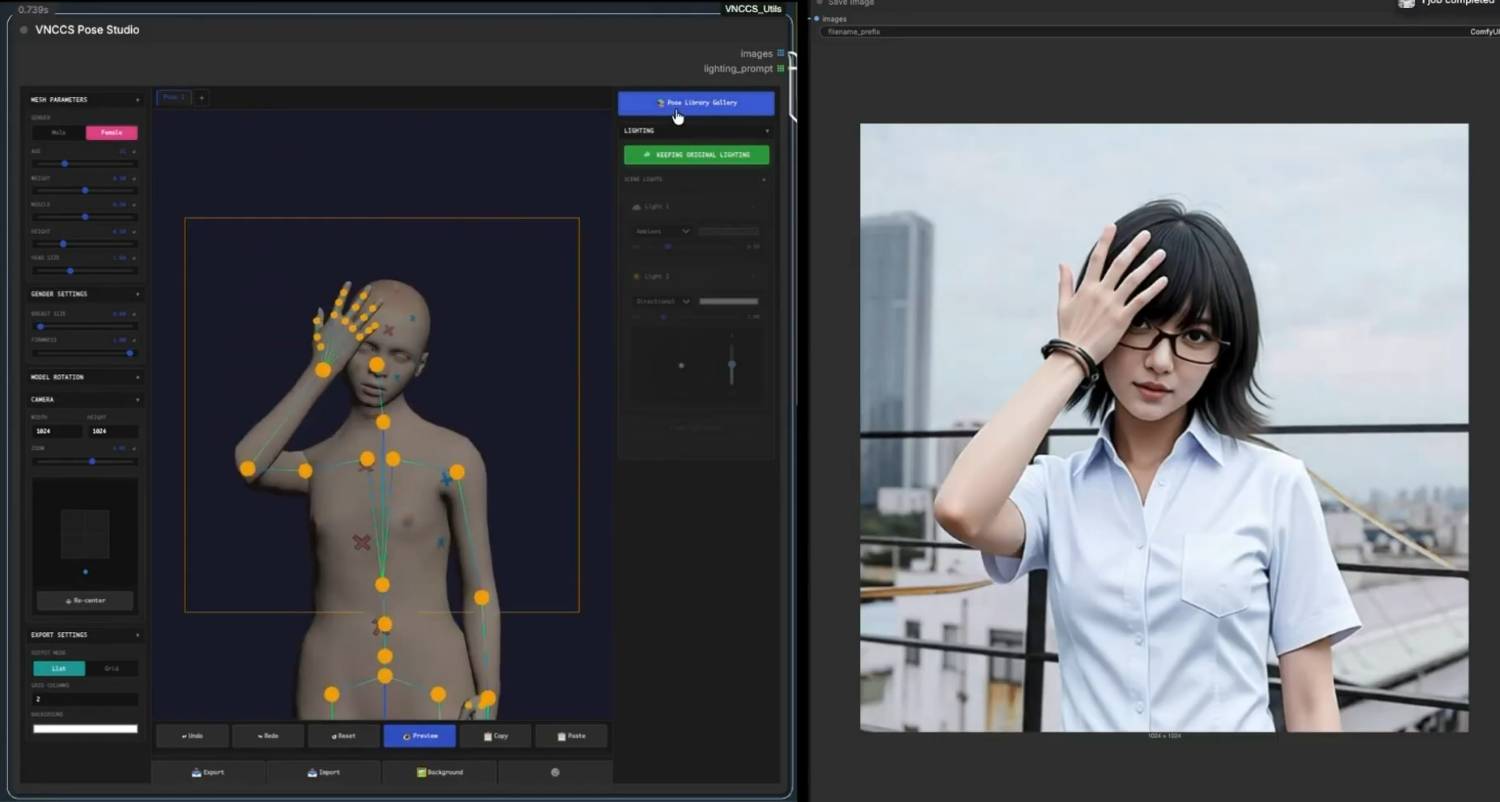Paste a pose with the Paste button

pyautogui.click(x=571, y=736)
